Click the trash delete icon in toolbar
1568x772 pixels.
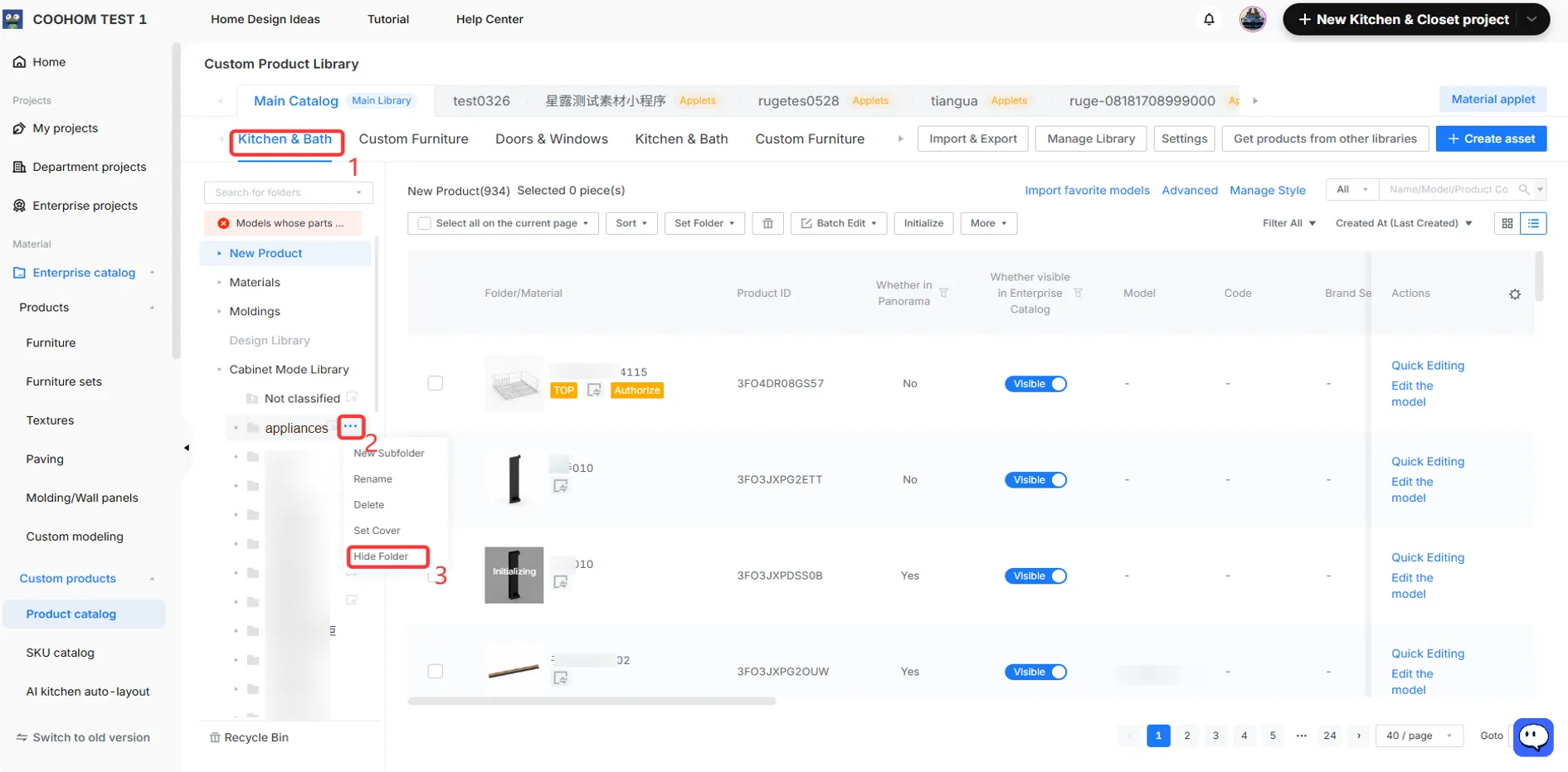pos(767,223)
